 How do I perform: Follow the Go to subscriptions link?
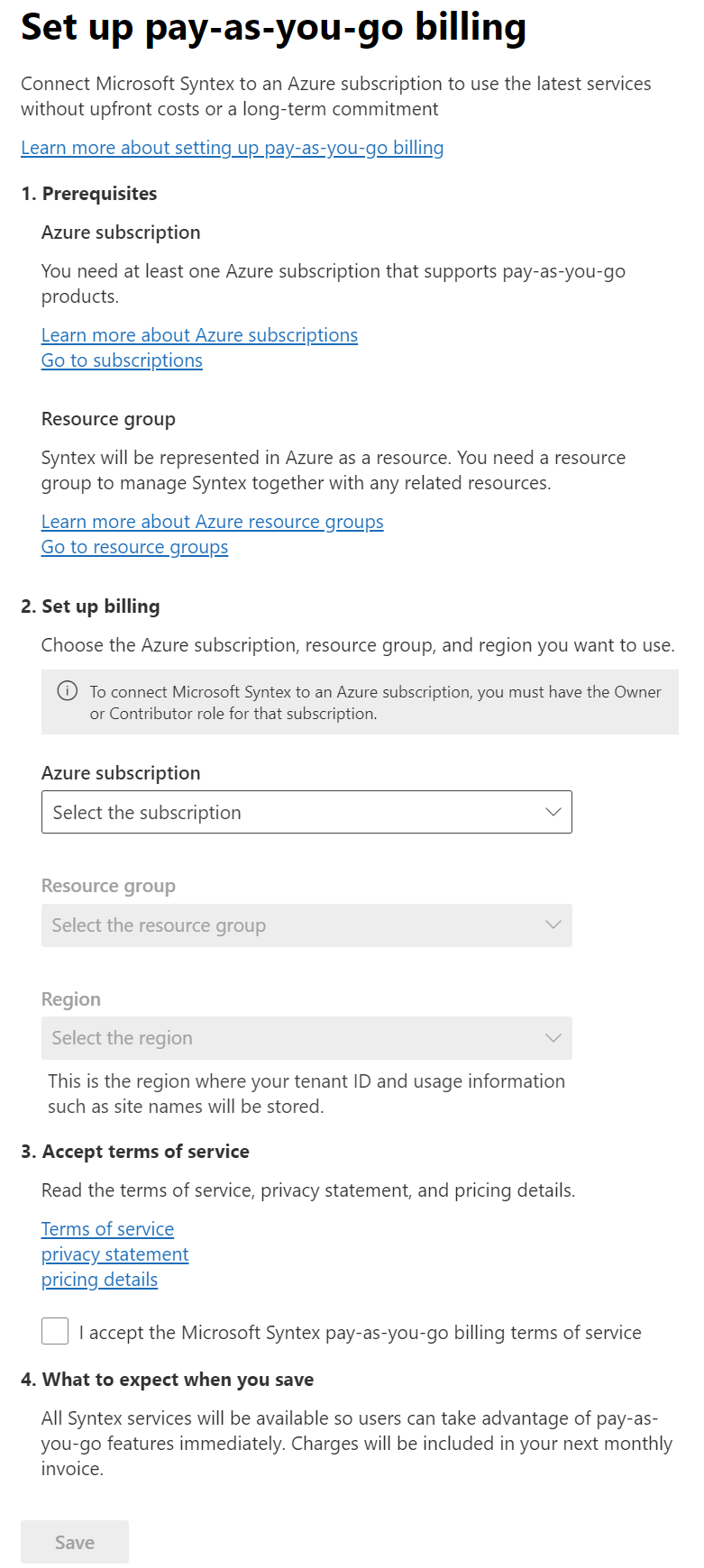[x=122, y=360]
